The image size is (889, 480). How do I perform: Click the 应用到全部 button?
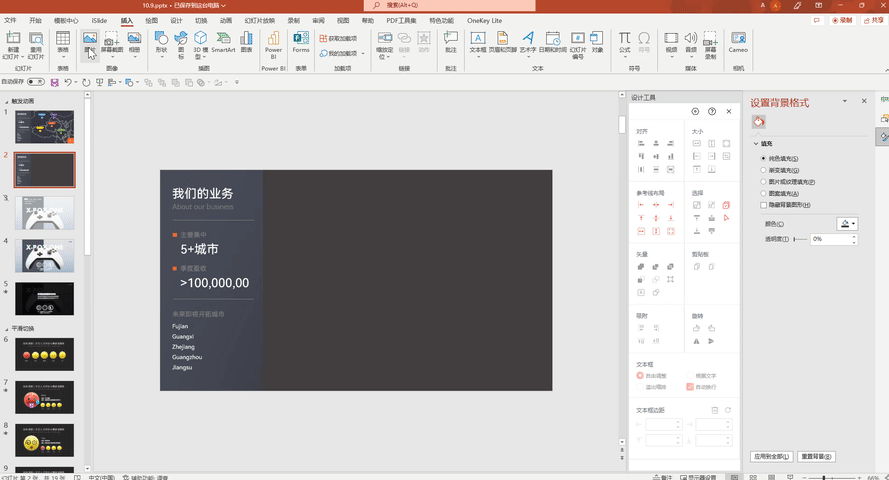pos(771,456)
